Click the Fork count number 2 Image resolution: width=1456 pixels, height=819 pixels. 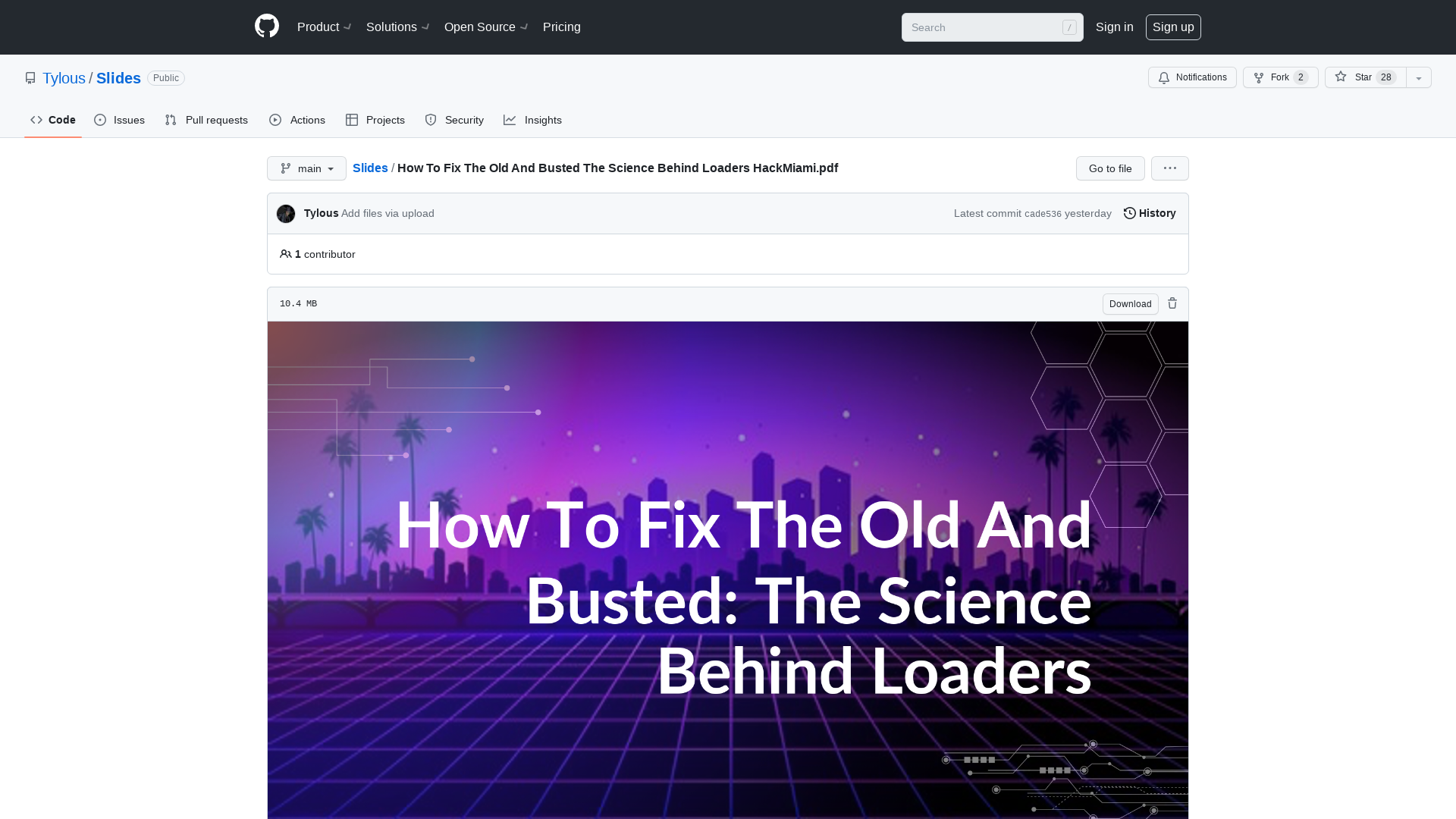point(1302,77)
